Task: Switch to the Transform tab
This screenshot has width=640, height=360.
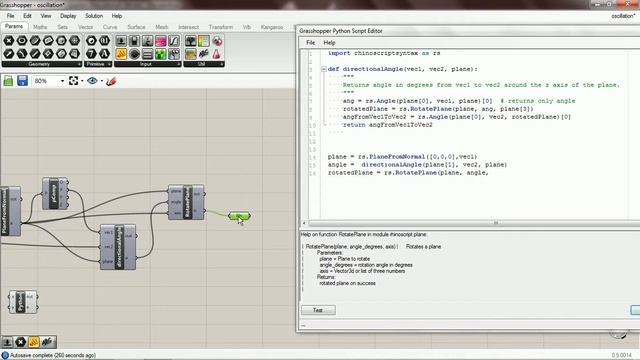Action: pyautogui.click(x=221, y=27)
